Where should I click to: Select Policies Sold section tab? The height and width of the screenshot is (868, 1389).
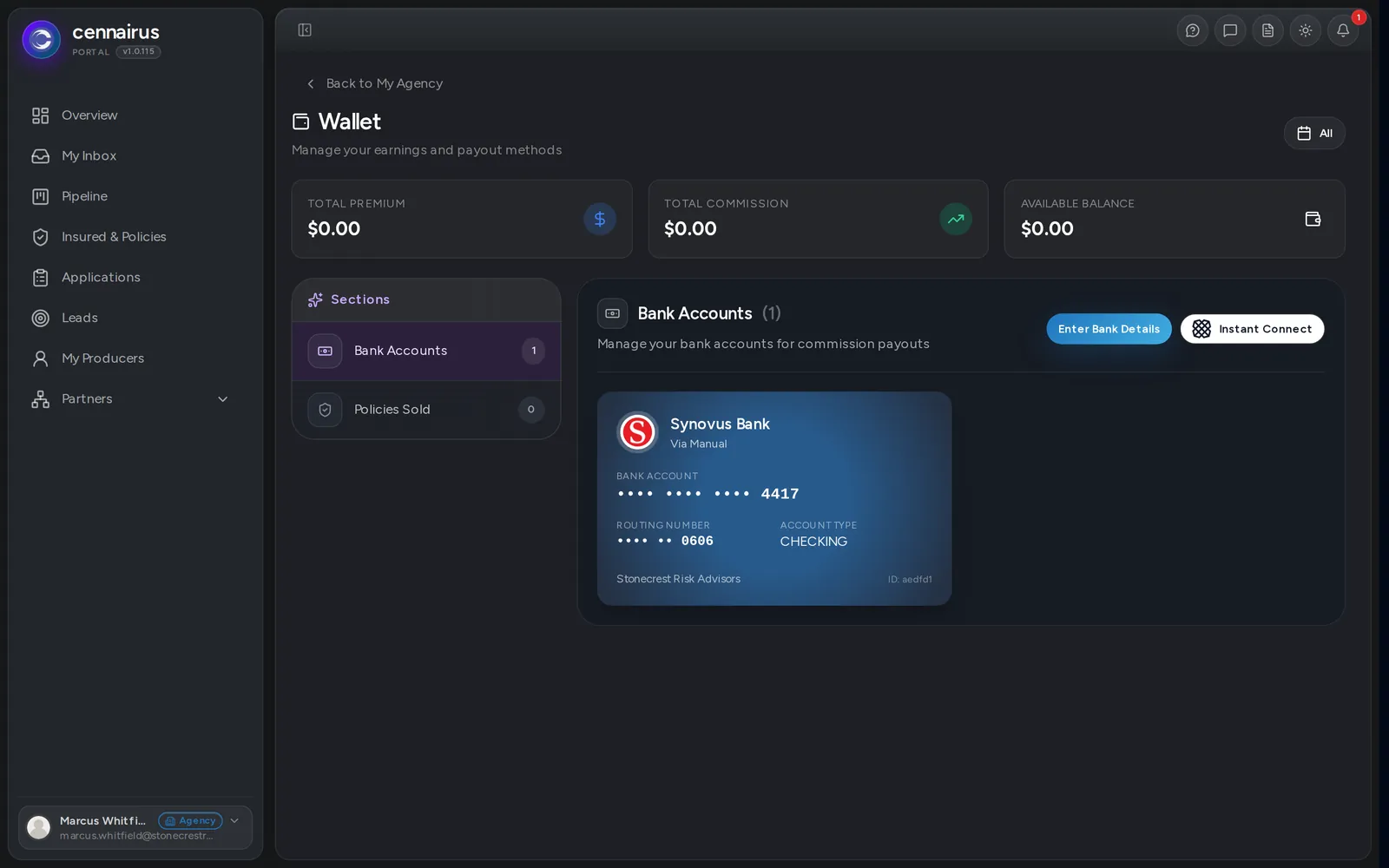(426, 410)
